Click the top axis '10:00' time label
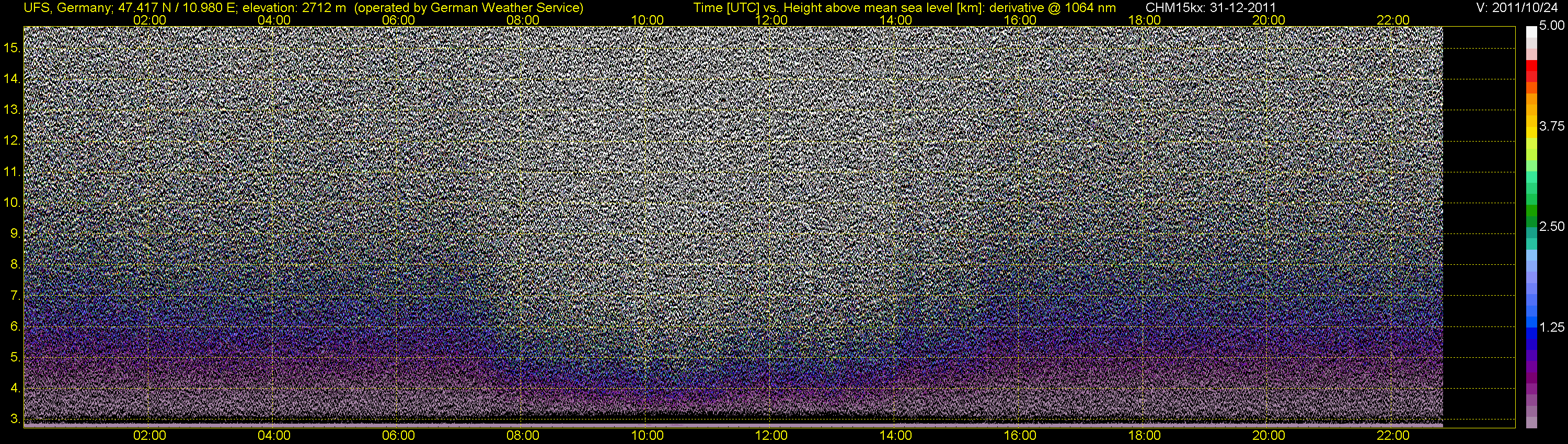The image size is (1568, 444). pyautogui.click(x=647, y=20)
